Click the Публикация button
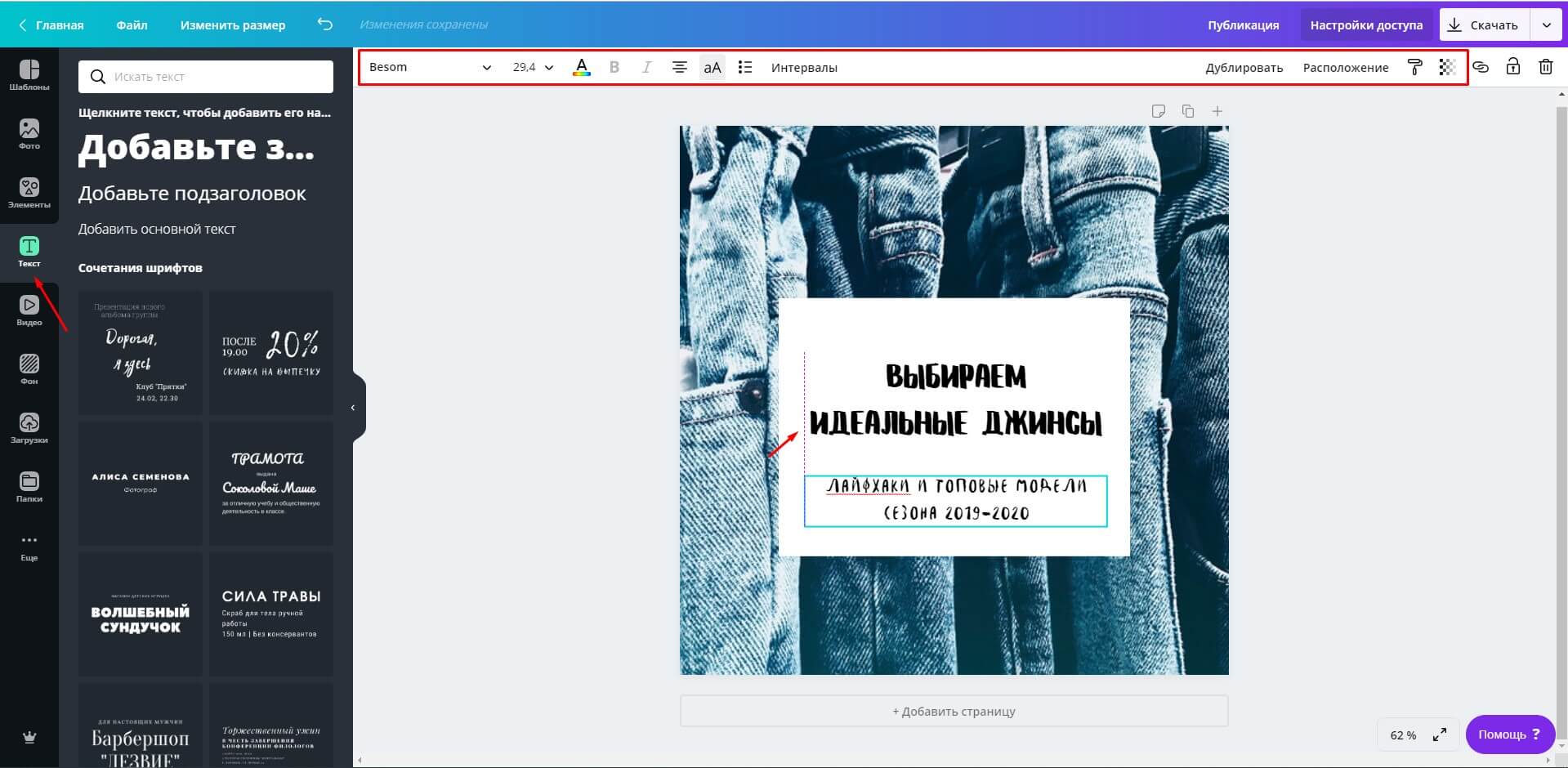Screen dimensions: 1568x768 point(1243,25)
